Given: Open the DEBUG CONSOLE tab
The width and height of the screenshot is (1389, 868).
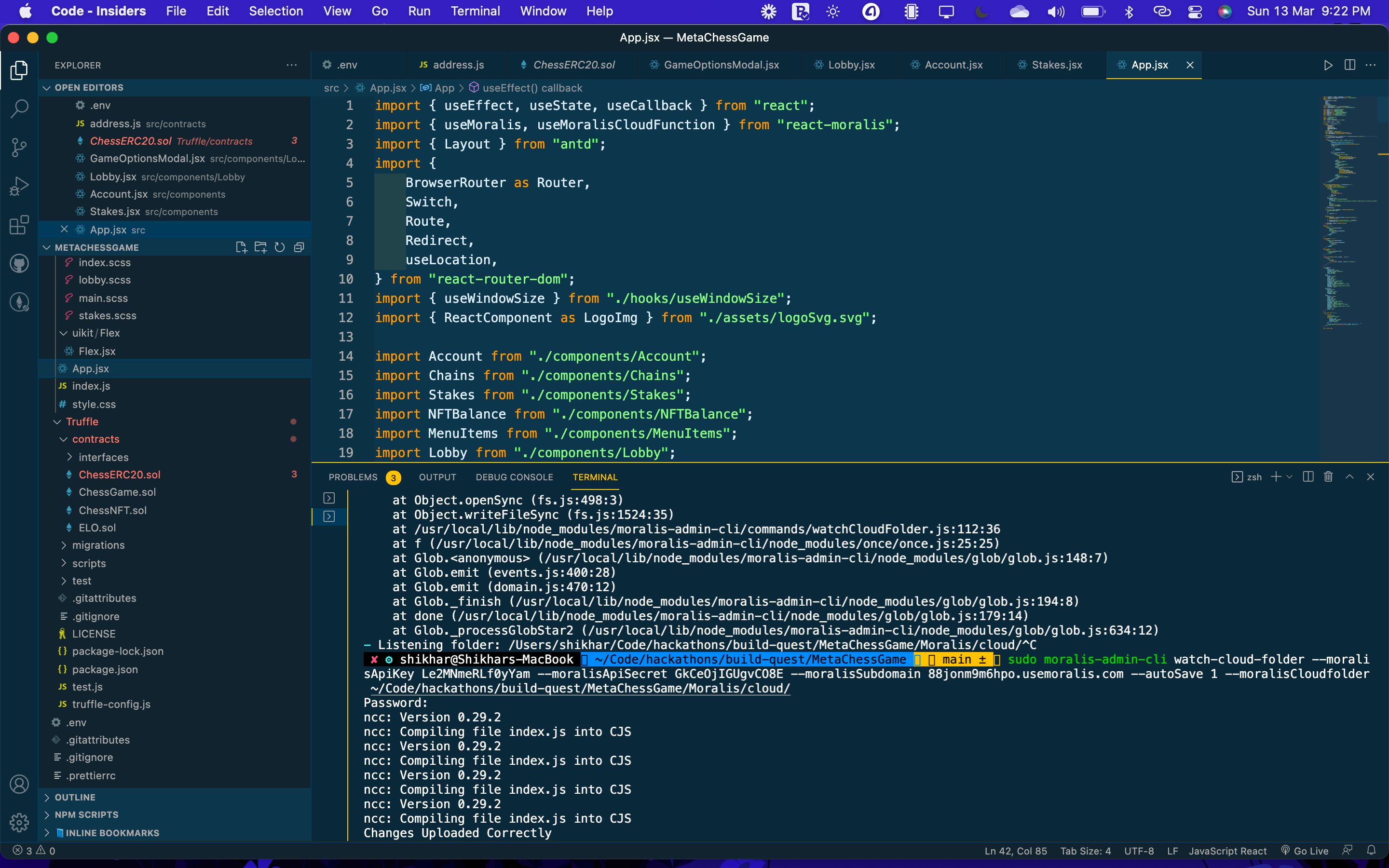Looking at the screenshot, I should tap(514, 477).
